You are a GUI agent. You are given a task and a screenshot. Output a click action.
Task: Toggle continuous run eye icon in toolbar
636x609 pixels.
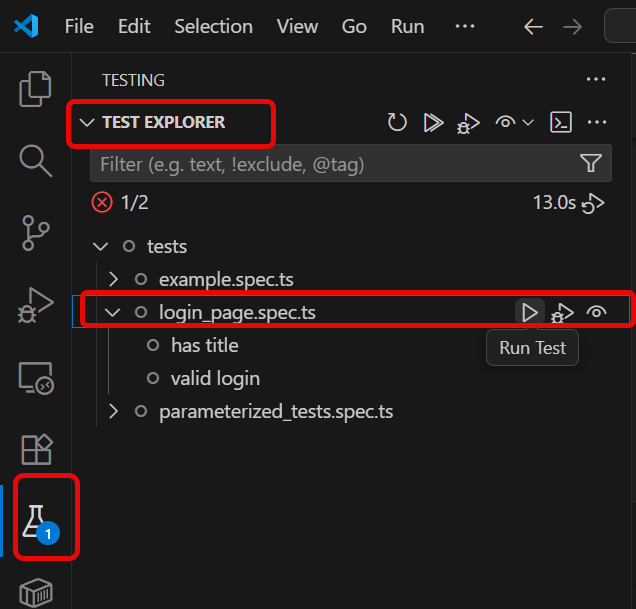click(x=506, y=122)
